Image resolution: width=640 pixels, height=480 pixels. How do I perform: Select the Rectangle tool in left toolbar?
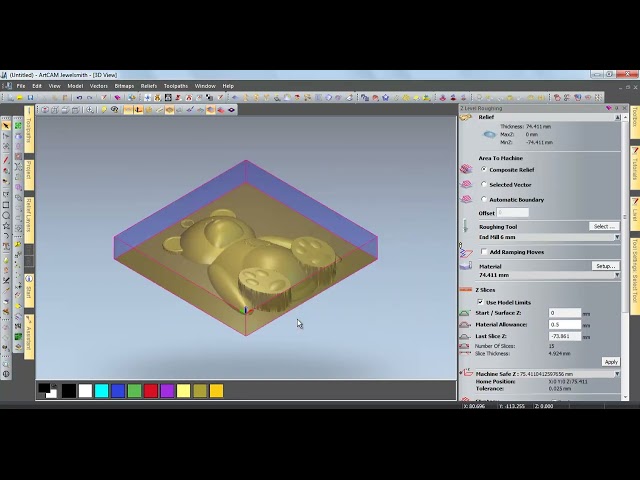coord(6,205)
